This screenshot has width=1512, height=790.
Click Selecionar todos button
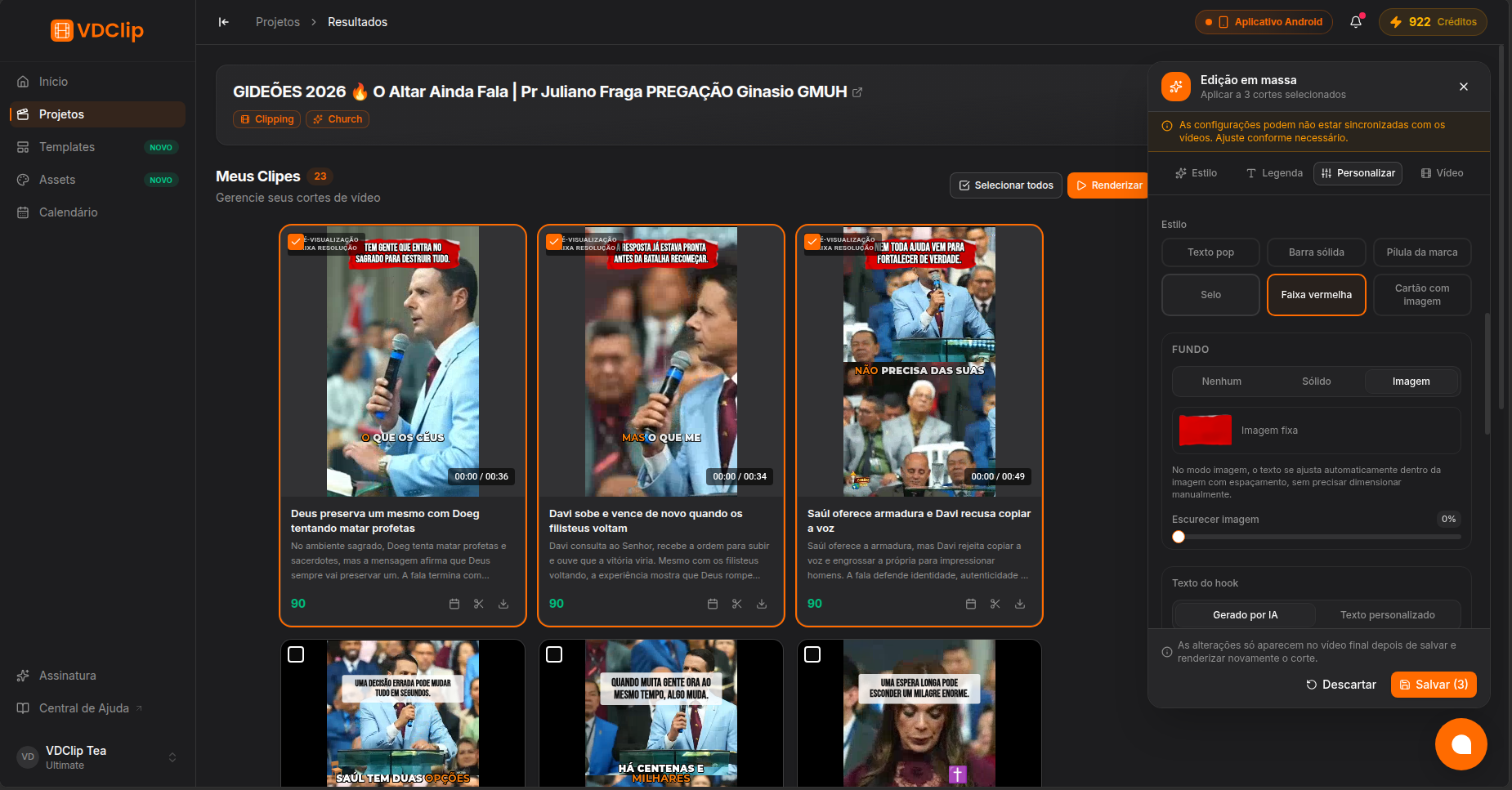pos(1006,185)
